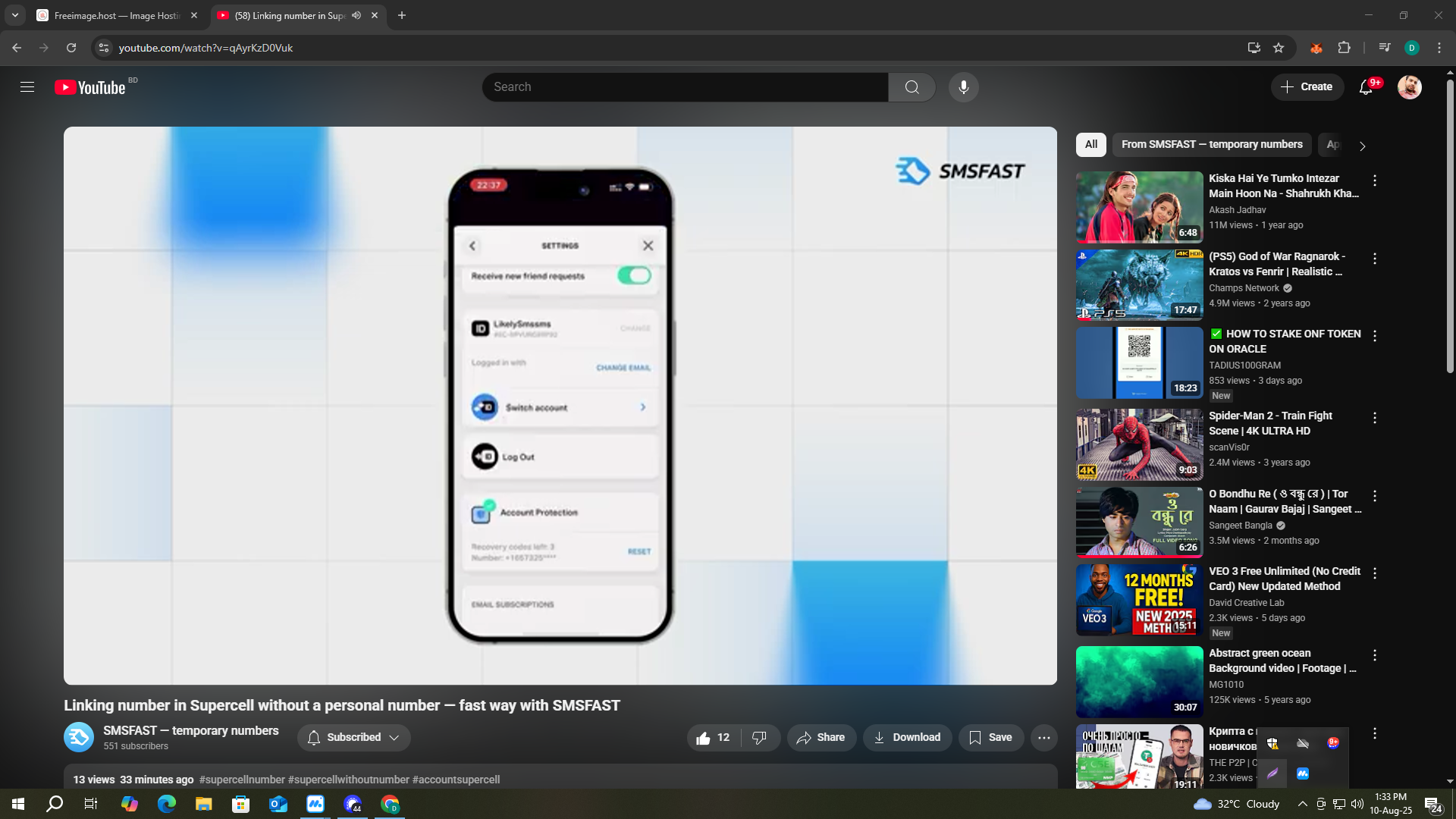
Task: Click the Download button
Action: (x=907, y=738)
